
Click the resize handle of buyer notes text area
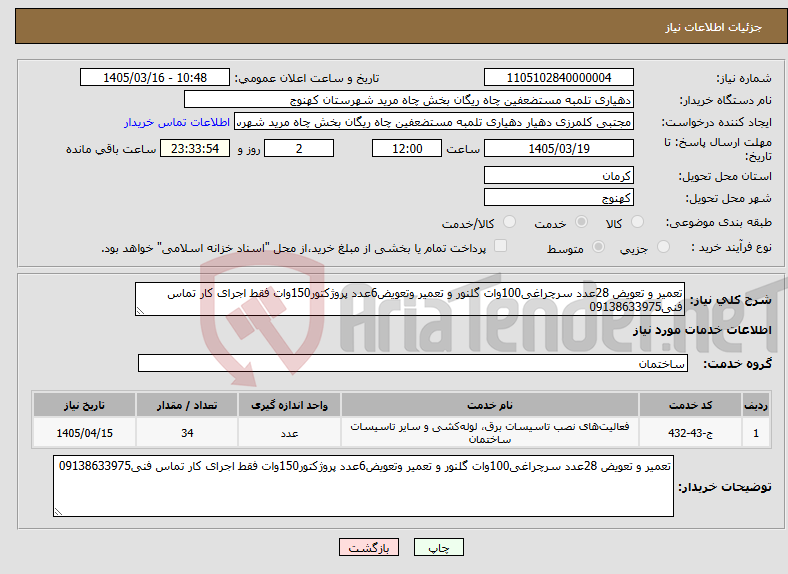click(x=58, y=512)
